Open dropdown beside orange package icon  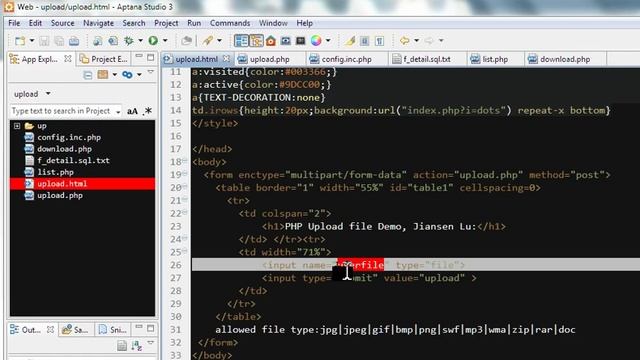point(114,75)
